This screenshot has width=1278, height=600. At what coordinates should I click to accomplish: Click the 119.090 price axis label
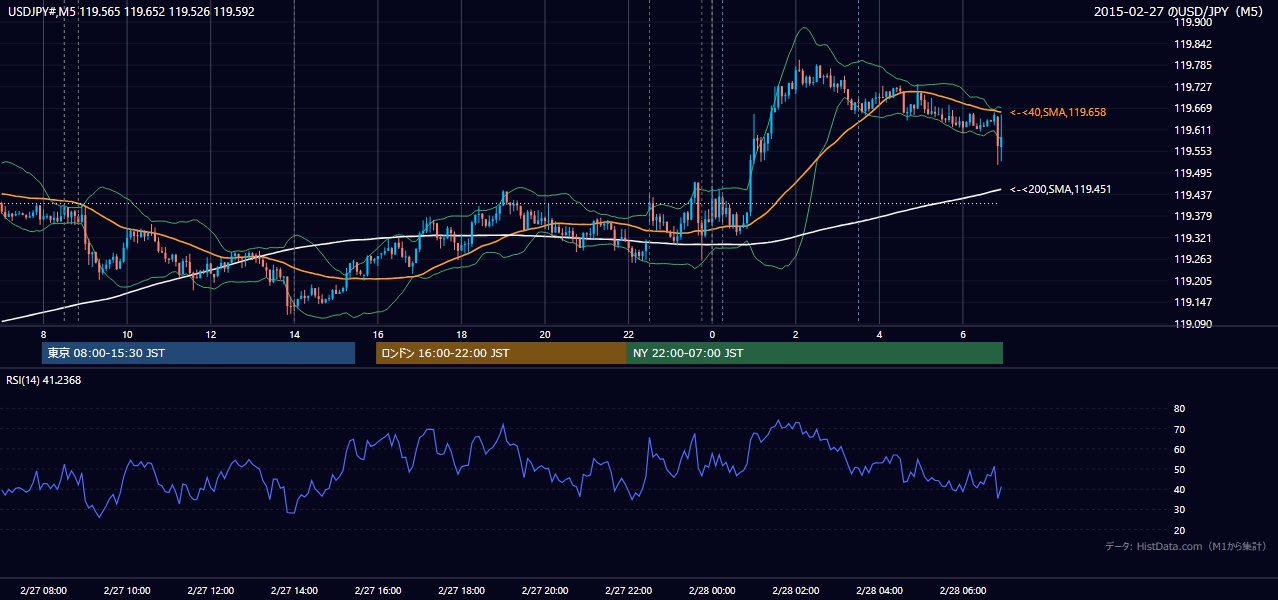pyautogui.click(x=1194, y=324)
